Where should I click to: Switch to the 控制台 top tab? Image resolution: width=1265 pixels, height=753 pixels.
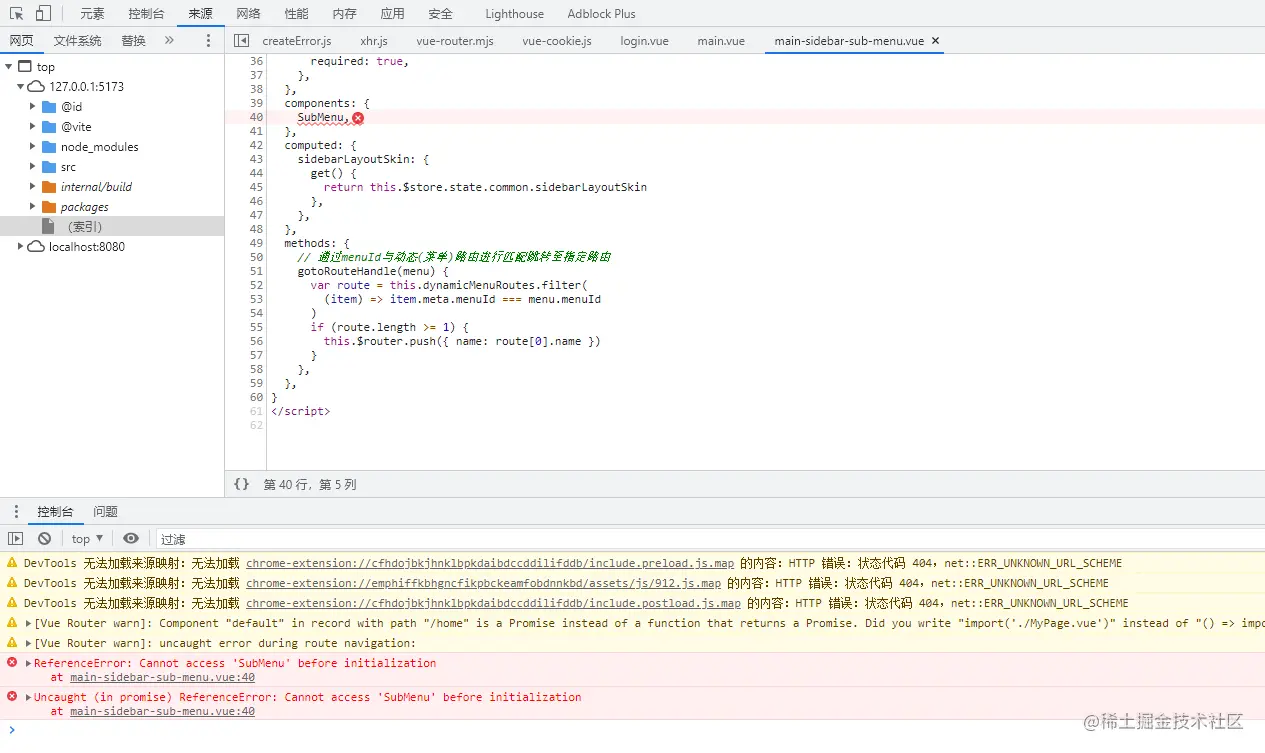point(146,14)
